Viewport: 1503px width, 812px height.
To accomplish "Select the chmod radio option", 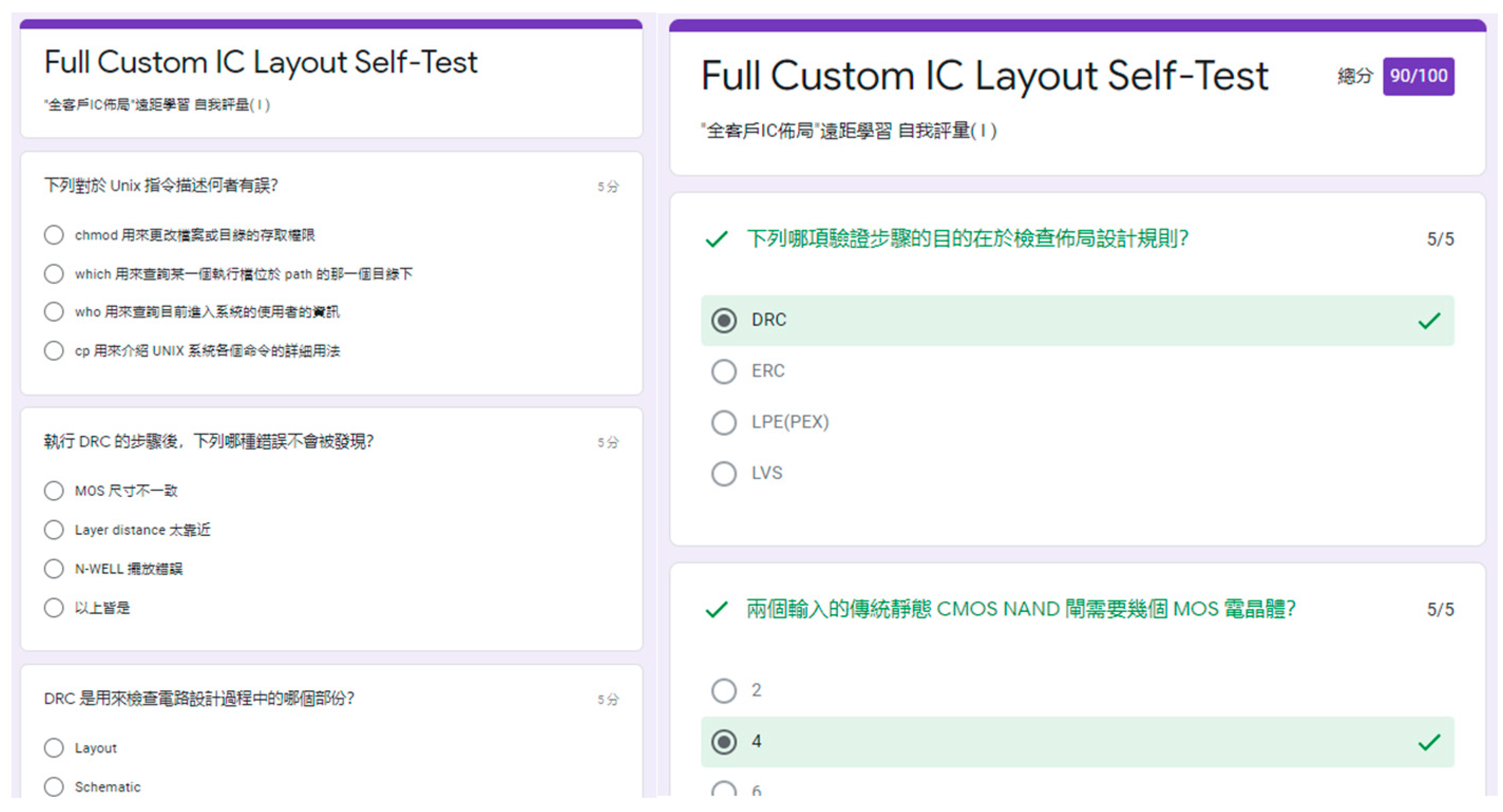I will (54, 235).
